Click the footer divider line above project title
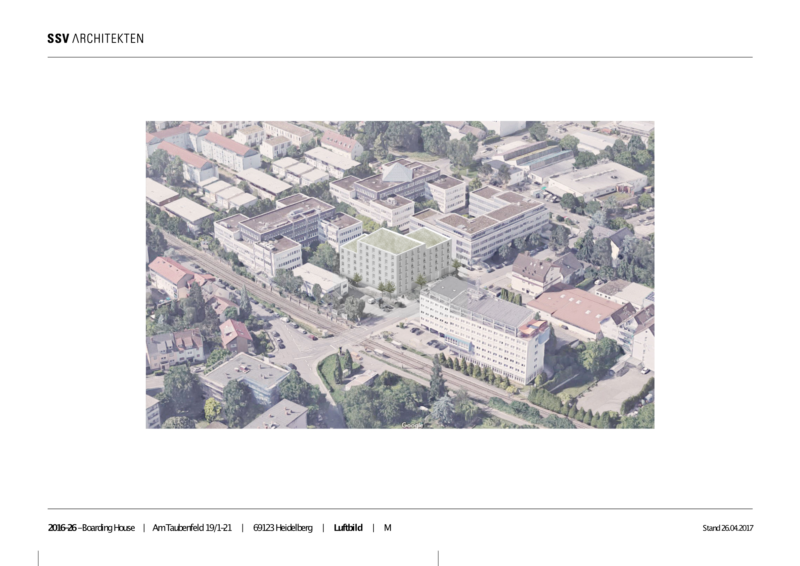Image resolution: width=800 pixels, height=566 pixels. pyautogui.click(x=400, y=509)
